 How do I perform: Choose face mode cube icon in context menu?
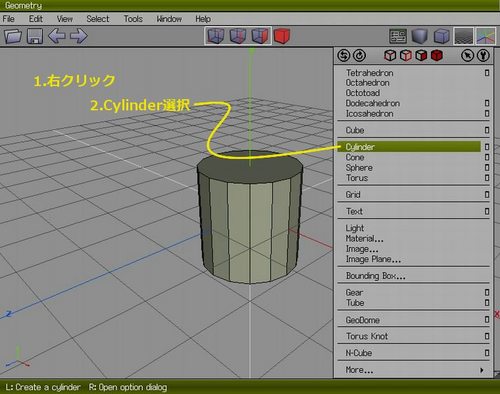point(421,56)
